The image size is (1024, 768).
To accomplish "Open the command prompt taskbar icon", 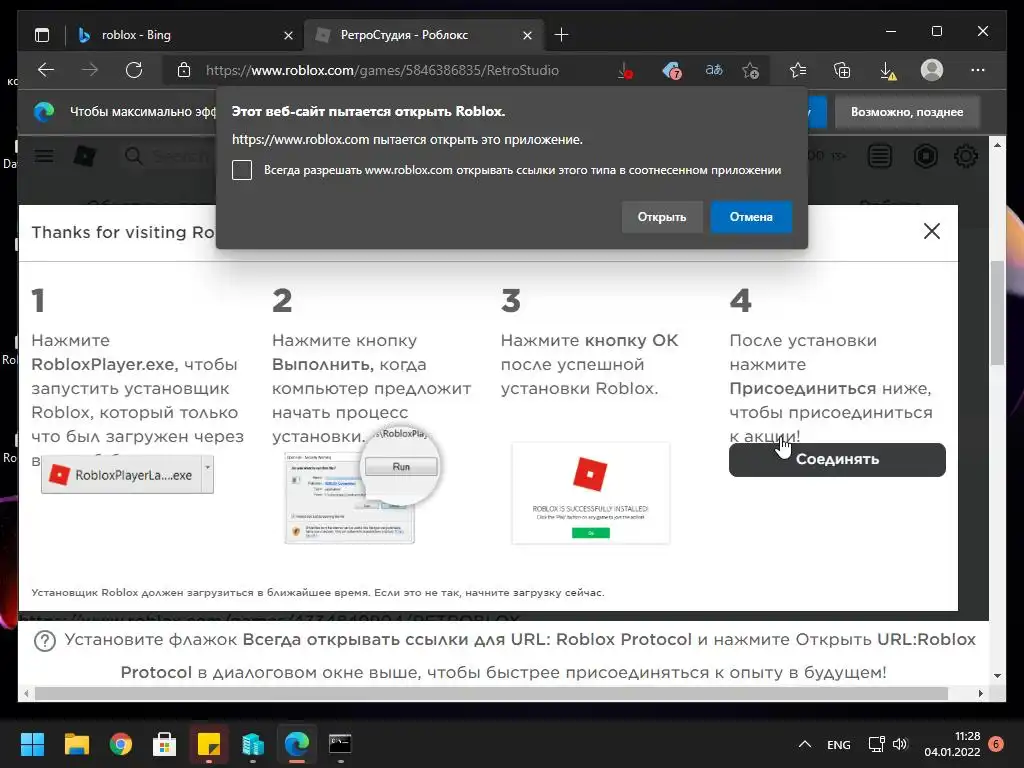I will pos(340,744).
